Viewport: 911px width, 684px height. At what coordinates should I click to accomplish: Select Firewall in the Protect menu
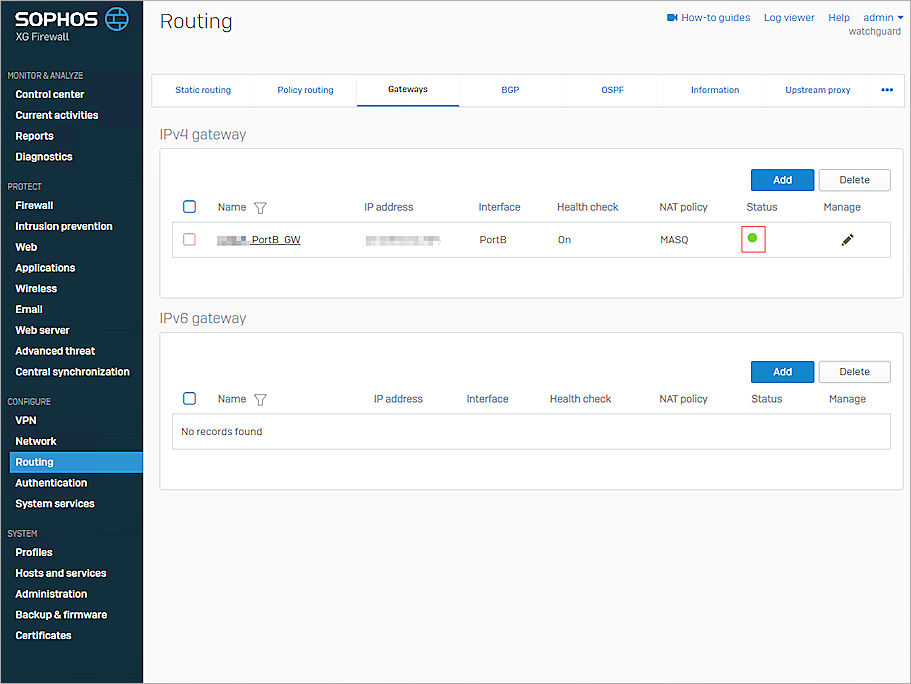34,205
